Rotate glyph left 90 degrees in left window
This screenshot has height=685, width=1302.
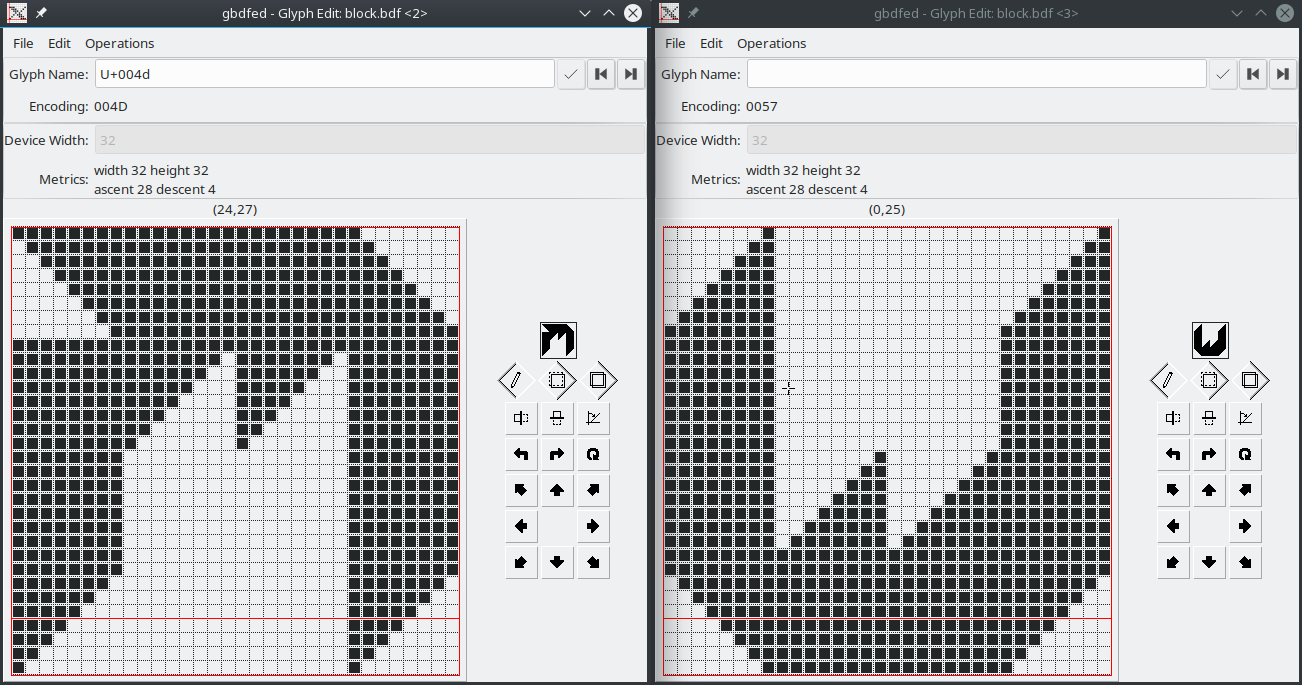(521, 454)
